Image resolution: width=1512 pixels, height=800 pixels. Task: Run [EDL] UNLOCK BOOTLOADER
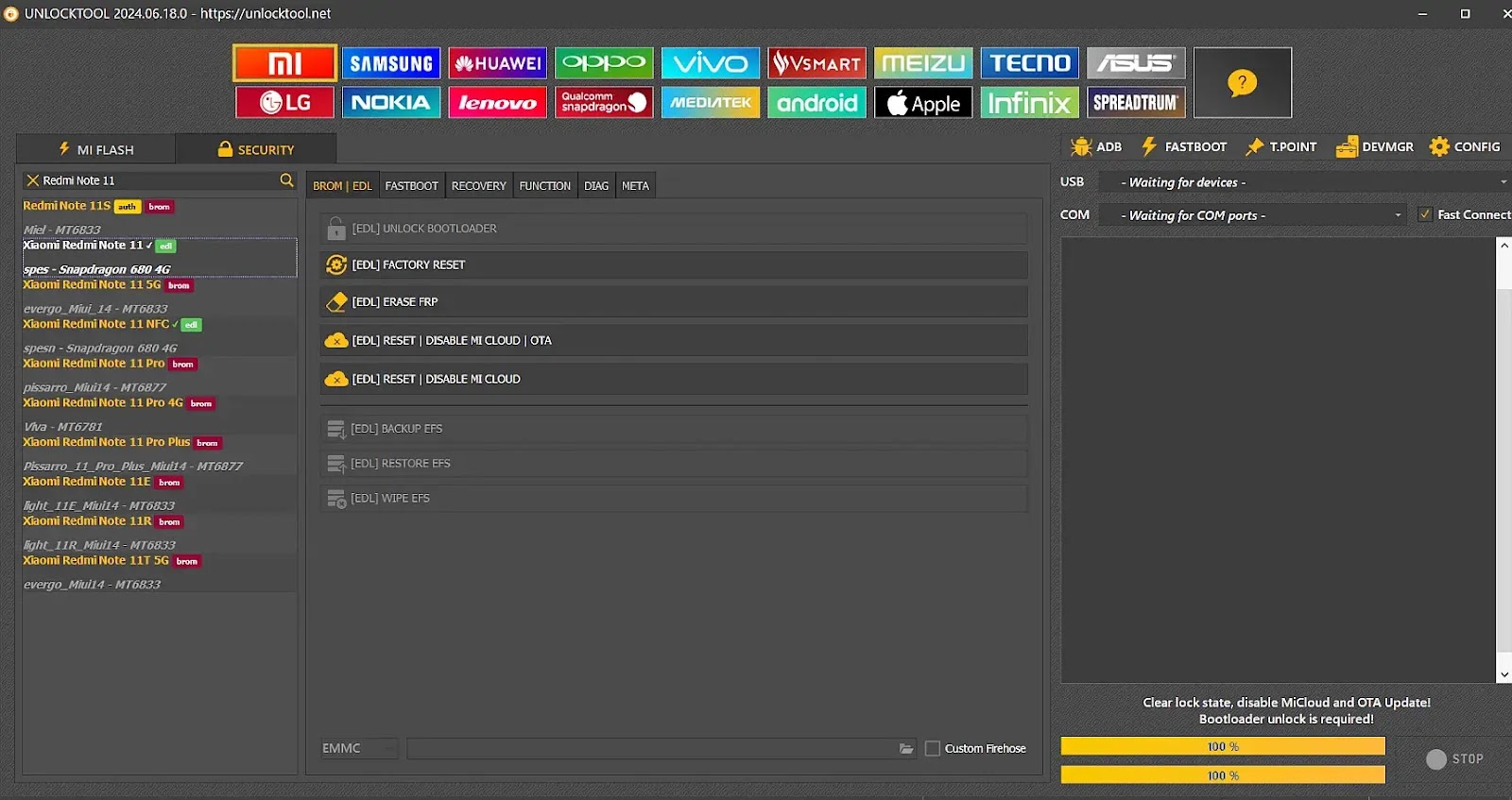[x=674, y=229]
